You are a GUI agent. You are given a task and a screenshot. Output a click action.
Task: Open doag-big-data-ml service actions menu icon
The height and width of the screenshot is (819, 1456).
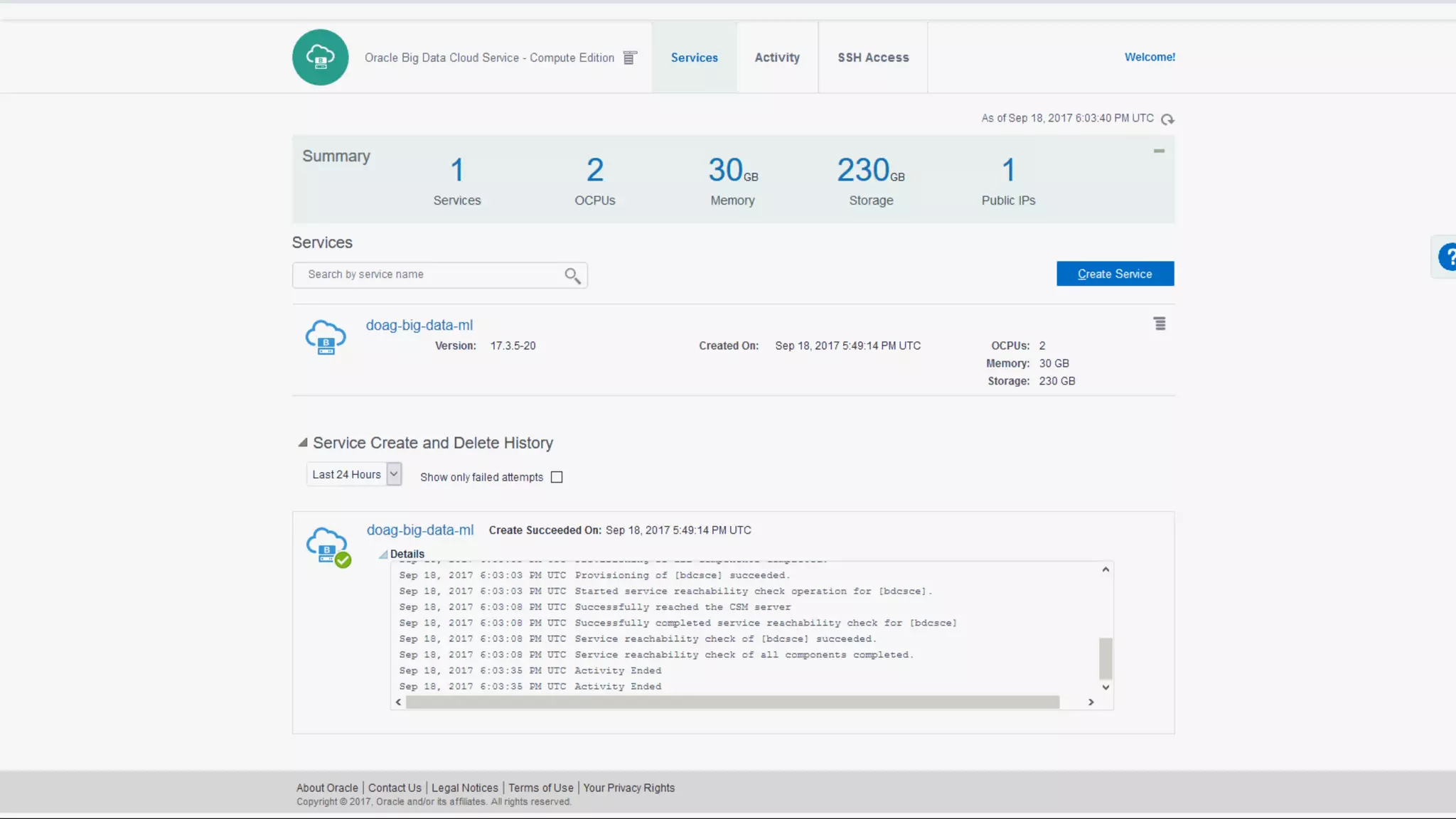(1160, 324)
